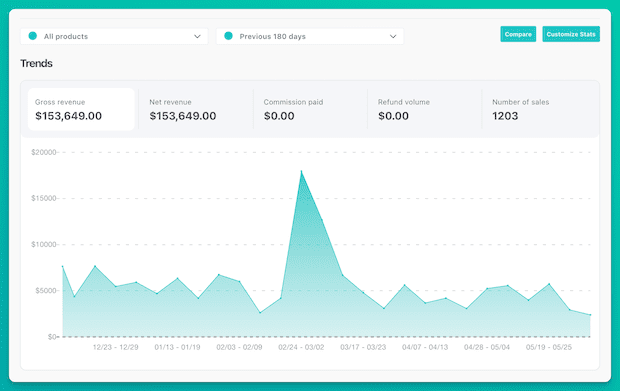This screenshot has width=620, height=391.
Task: Open the All products dropdown
Action: click(114, 36)
